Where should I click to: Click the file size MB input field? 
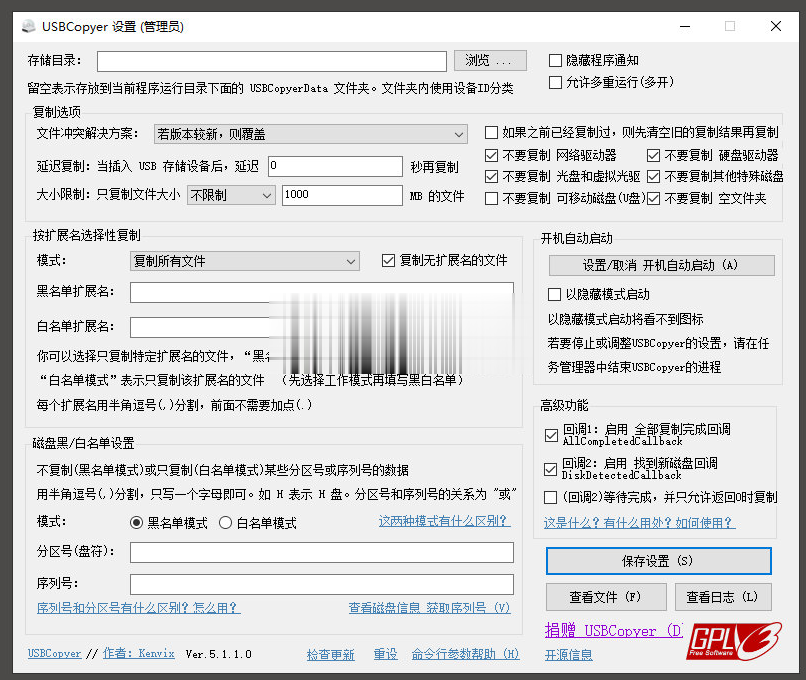pyautogui.click(x=342, y=195)
